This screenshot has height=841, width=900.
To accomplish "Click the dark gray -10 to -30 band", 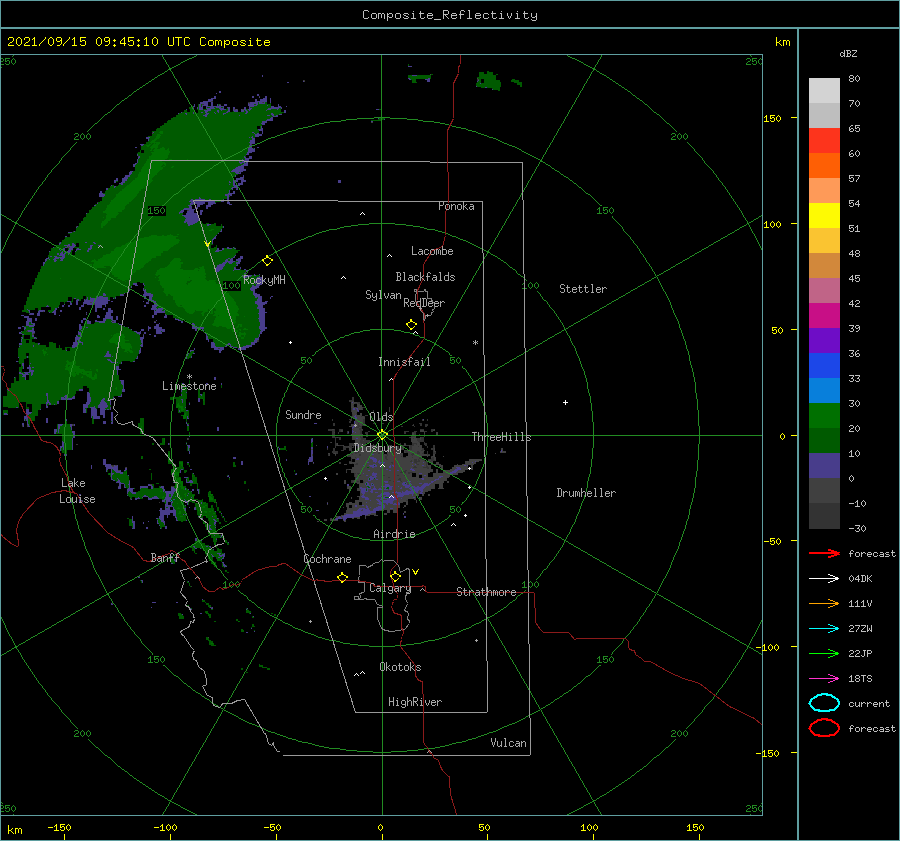I will click(824, 516).
